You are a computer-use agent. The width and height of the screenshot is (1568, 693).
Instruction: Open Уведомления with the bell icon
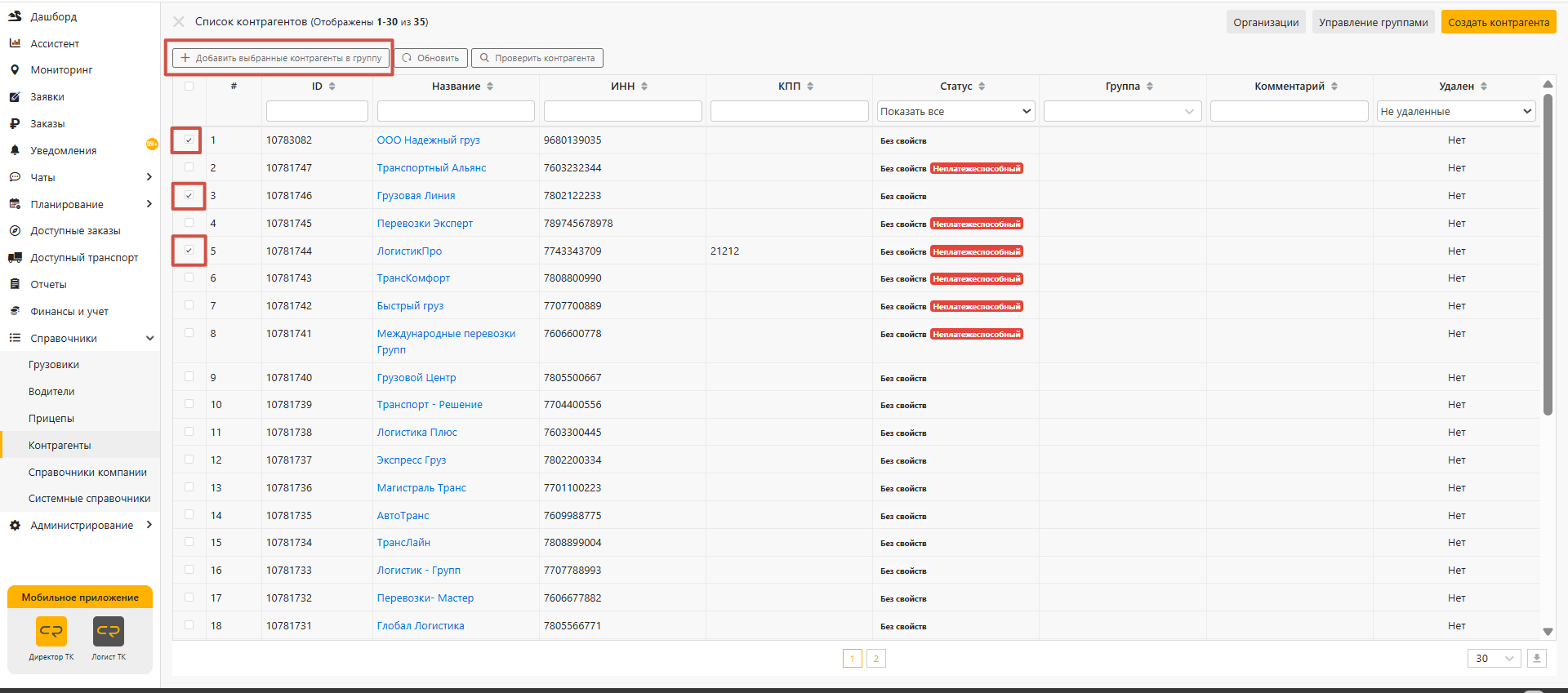click(x=15, y=150)
